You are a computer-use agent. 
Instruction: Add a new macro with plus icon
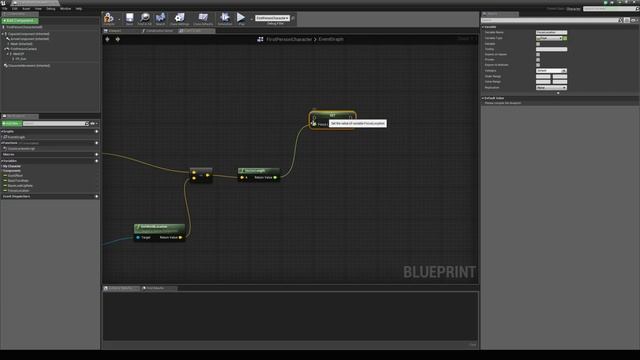pyautogui.click(x=97, y=154)
